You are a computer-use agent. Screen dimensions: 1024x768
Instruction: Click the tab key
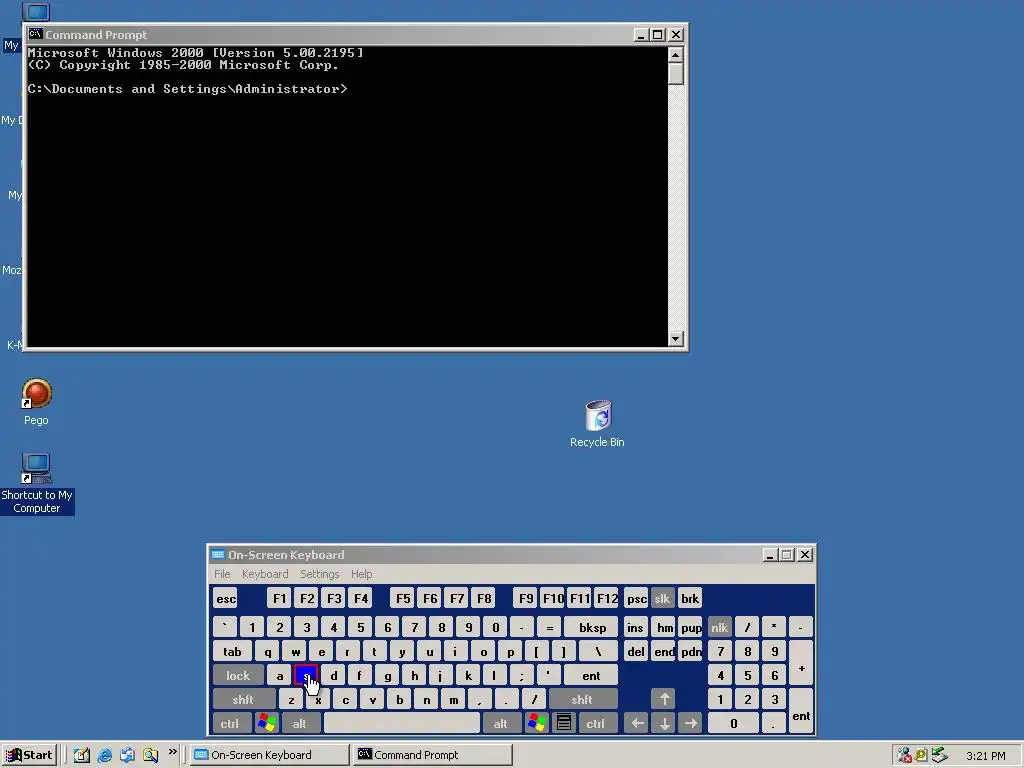pos(232,652)
